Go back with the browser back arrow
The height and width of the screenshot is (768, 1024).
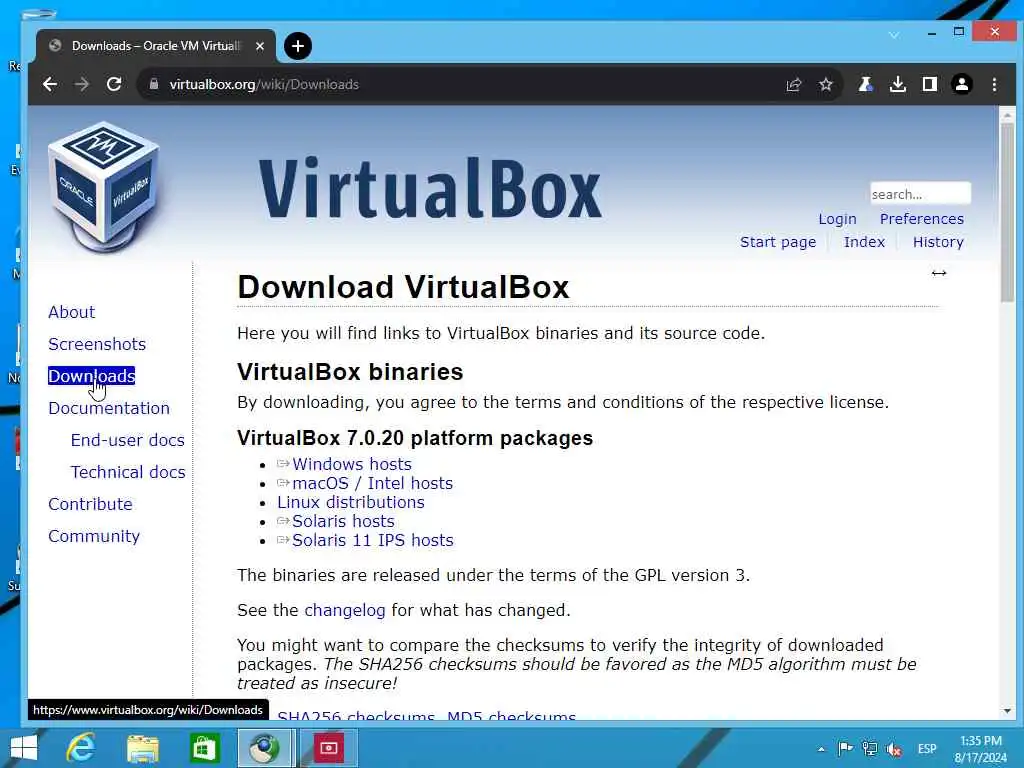click(50, 84)
